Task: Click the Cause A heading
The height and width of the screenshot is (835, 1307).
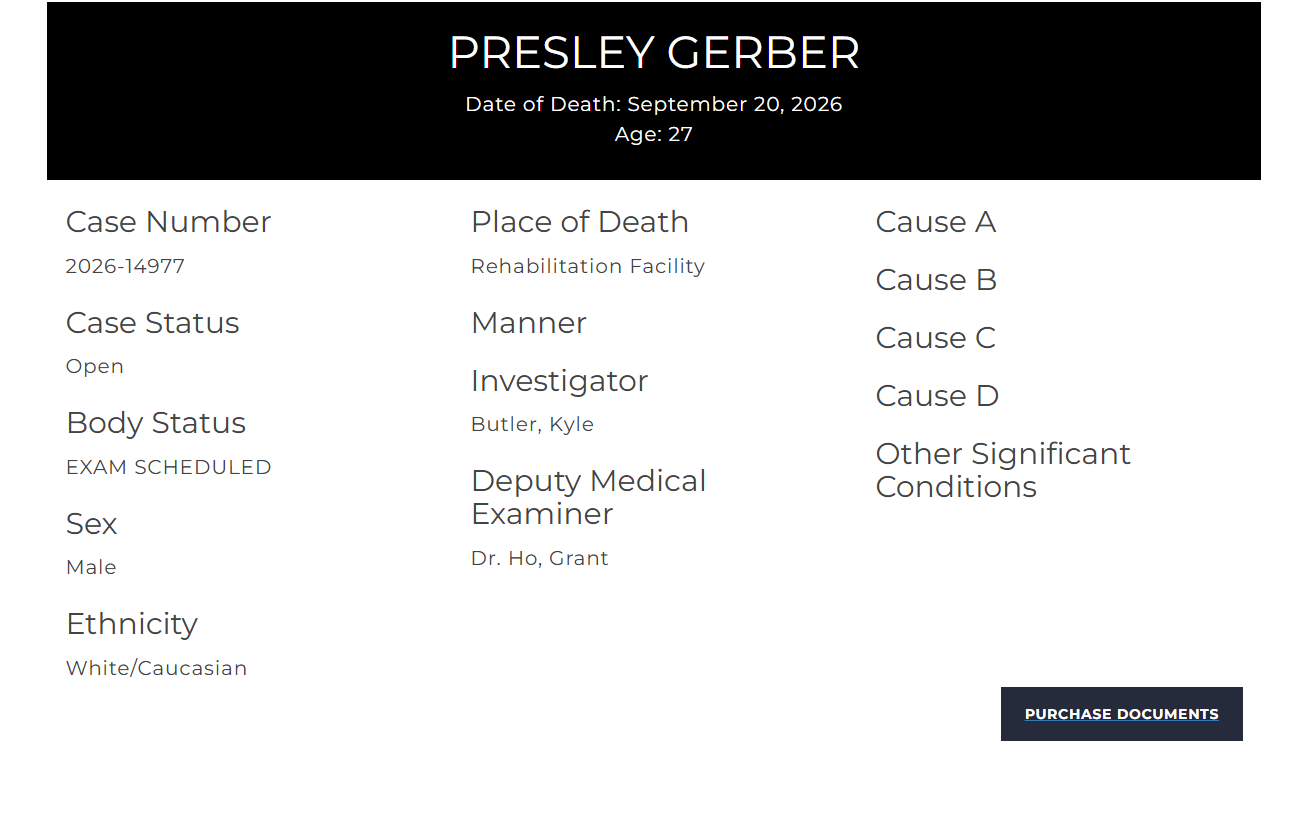Action: 936,222
